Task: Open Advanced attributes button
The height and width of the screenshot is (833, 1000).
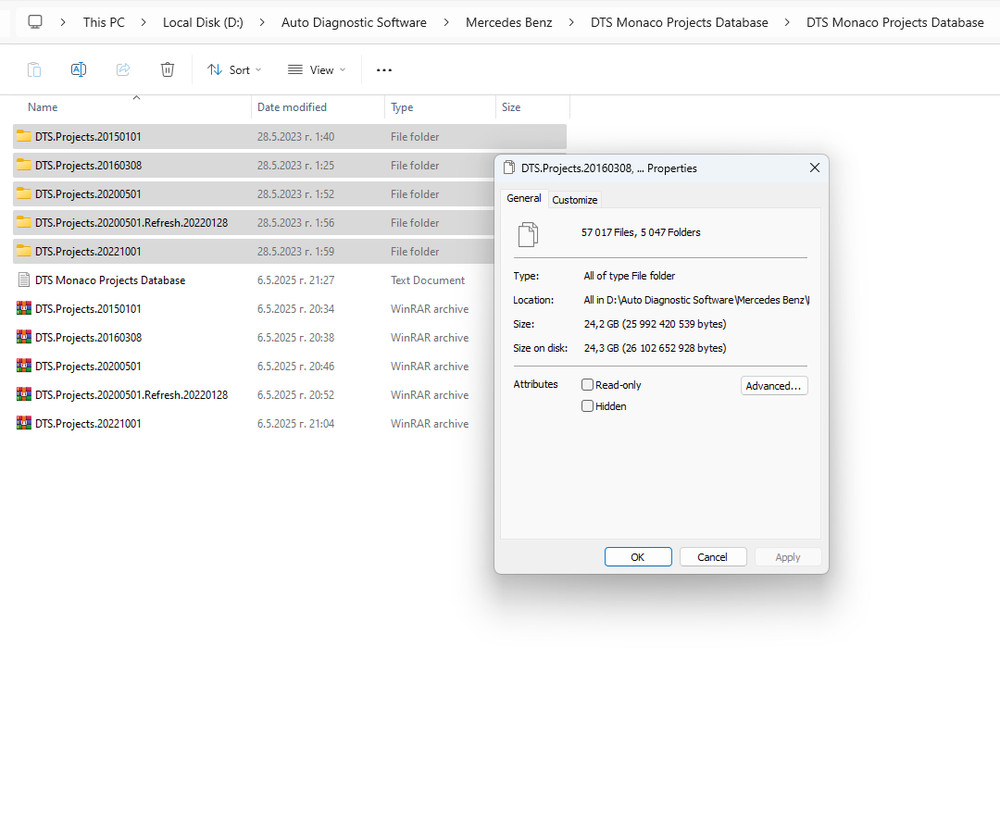Action: tap(774, 386)
